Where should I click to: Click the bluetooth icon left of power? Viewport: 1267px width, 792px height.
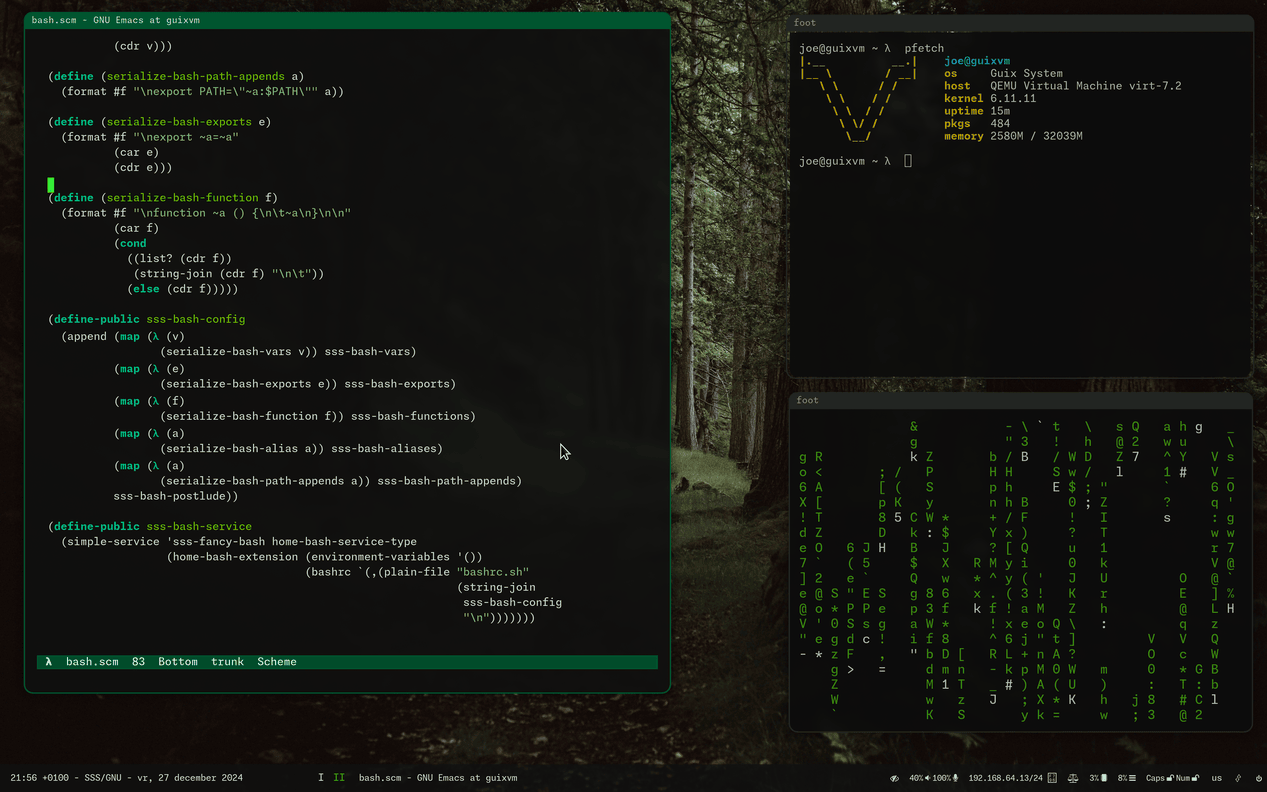(1239, 778)
